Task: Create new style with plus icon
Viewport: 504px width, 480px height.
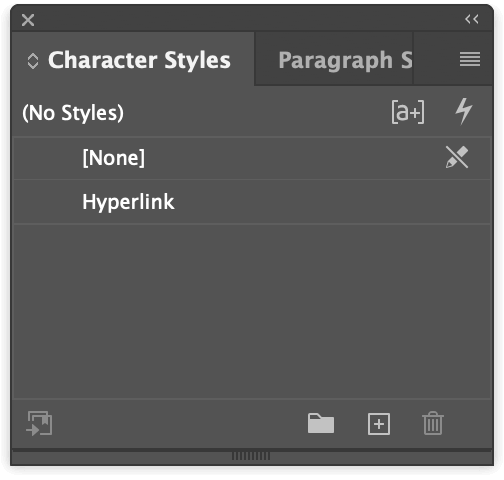Action: coord(379,424)
